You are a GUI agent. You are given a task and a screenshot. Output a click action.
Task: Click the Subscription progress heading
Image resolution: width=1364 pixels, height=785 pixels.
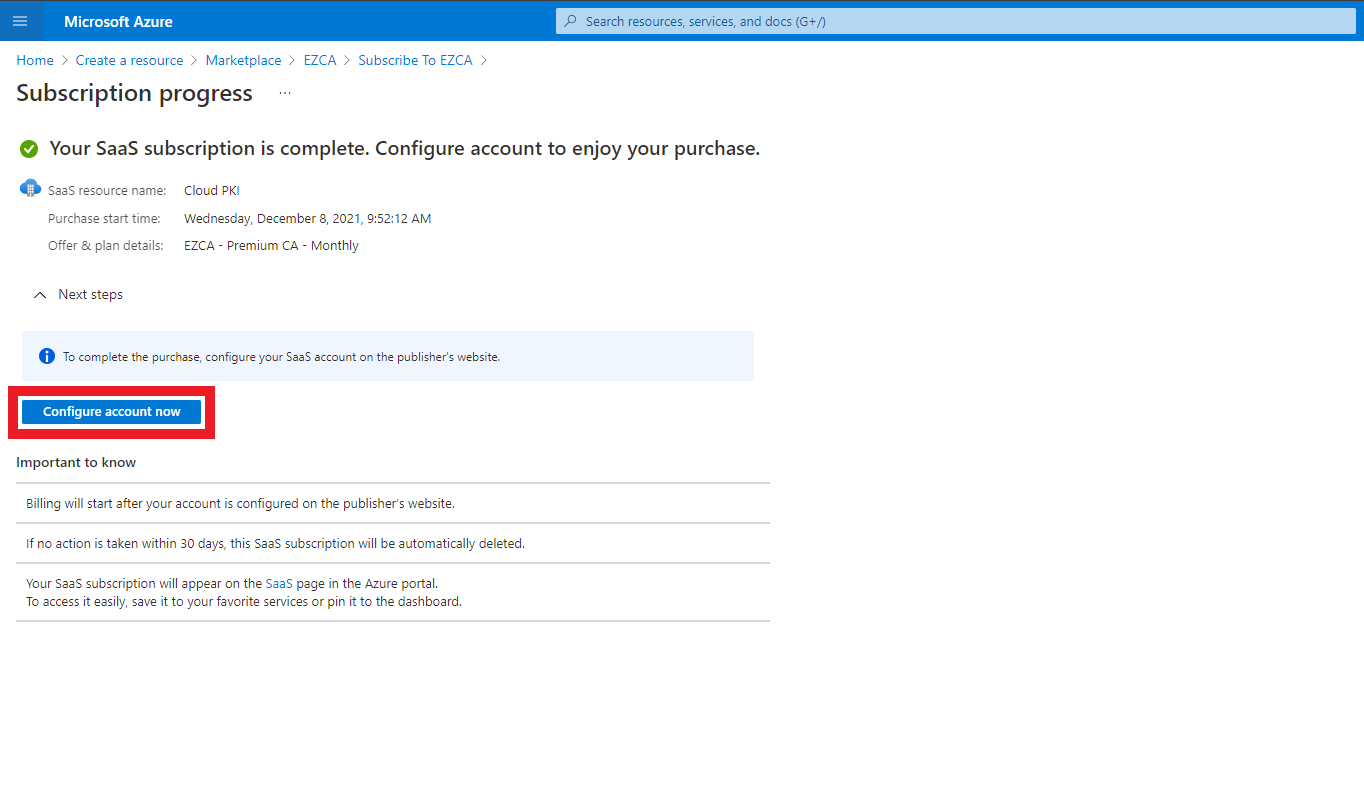(135, 93)
